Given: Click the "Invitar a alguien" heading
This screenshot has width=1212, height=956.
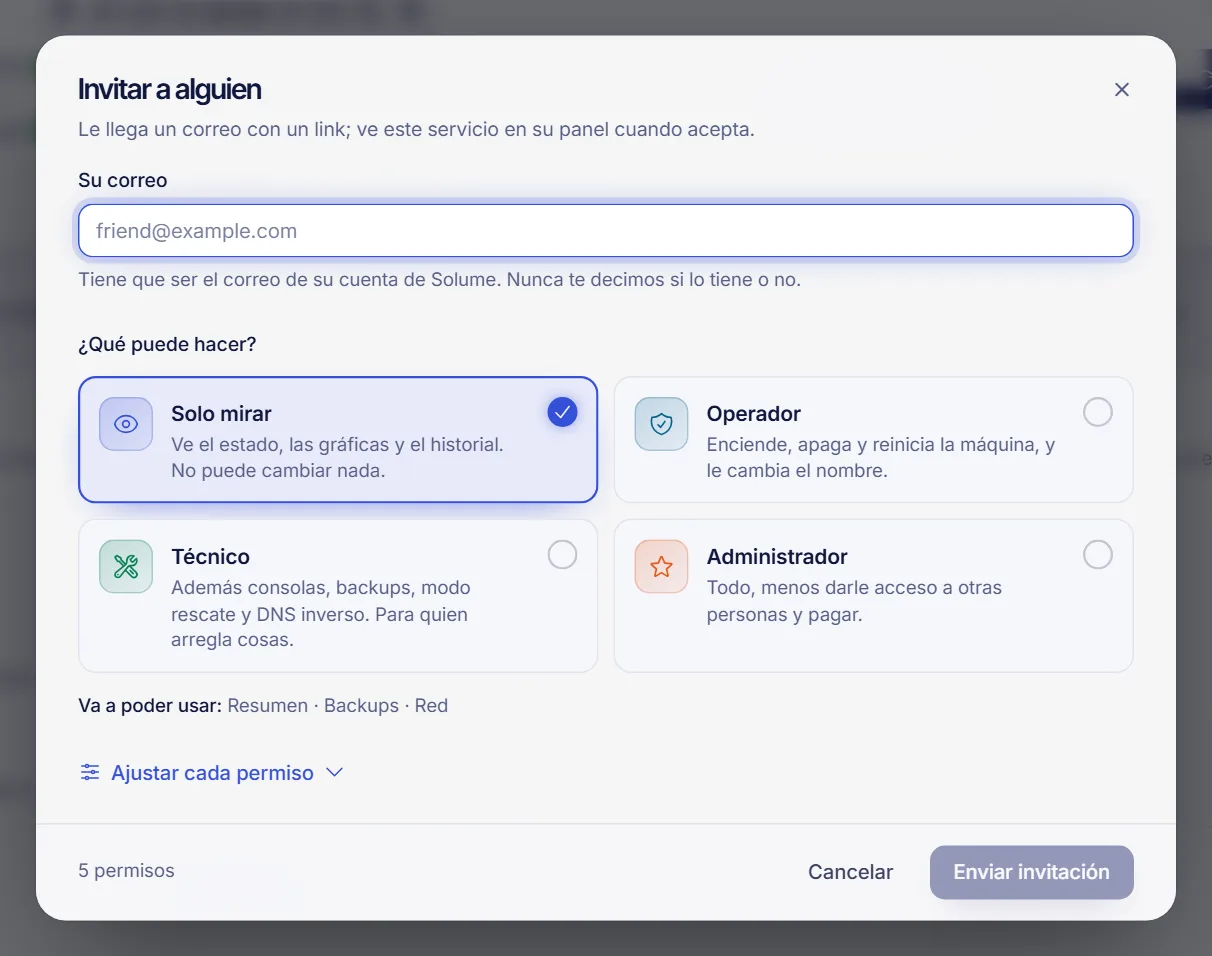Looking at the screenshot, I should point(170,89).
